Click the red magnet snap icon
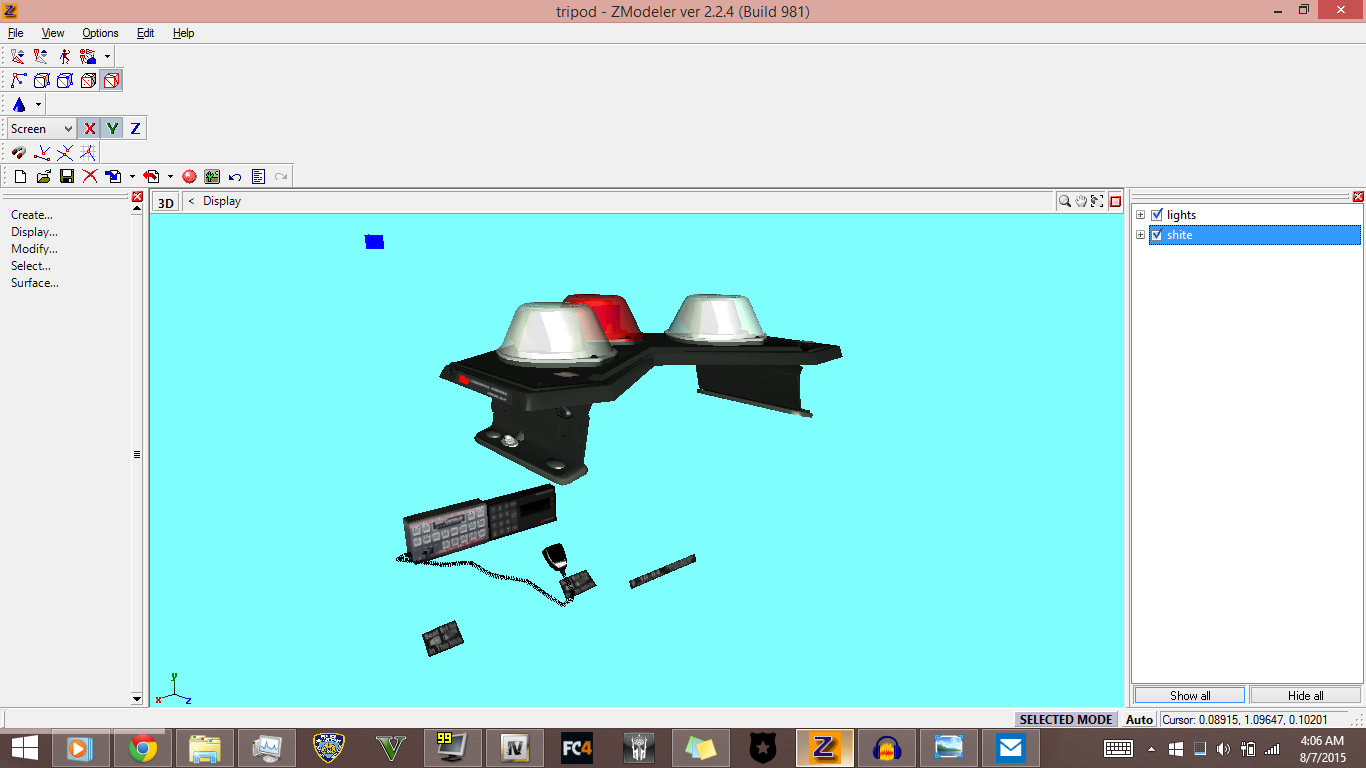The width and height of the screenshot is (1366, 768). pyautogui.click(x=18, y=153)
